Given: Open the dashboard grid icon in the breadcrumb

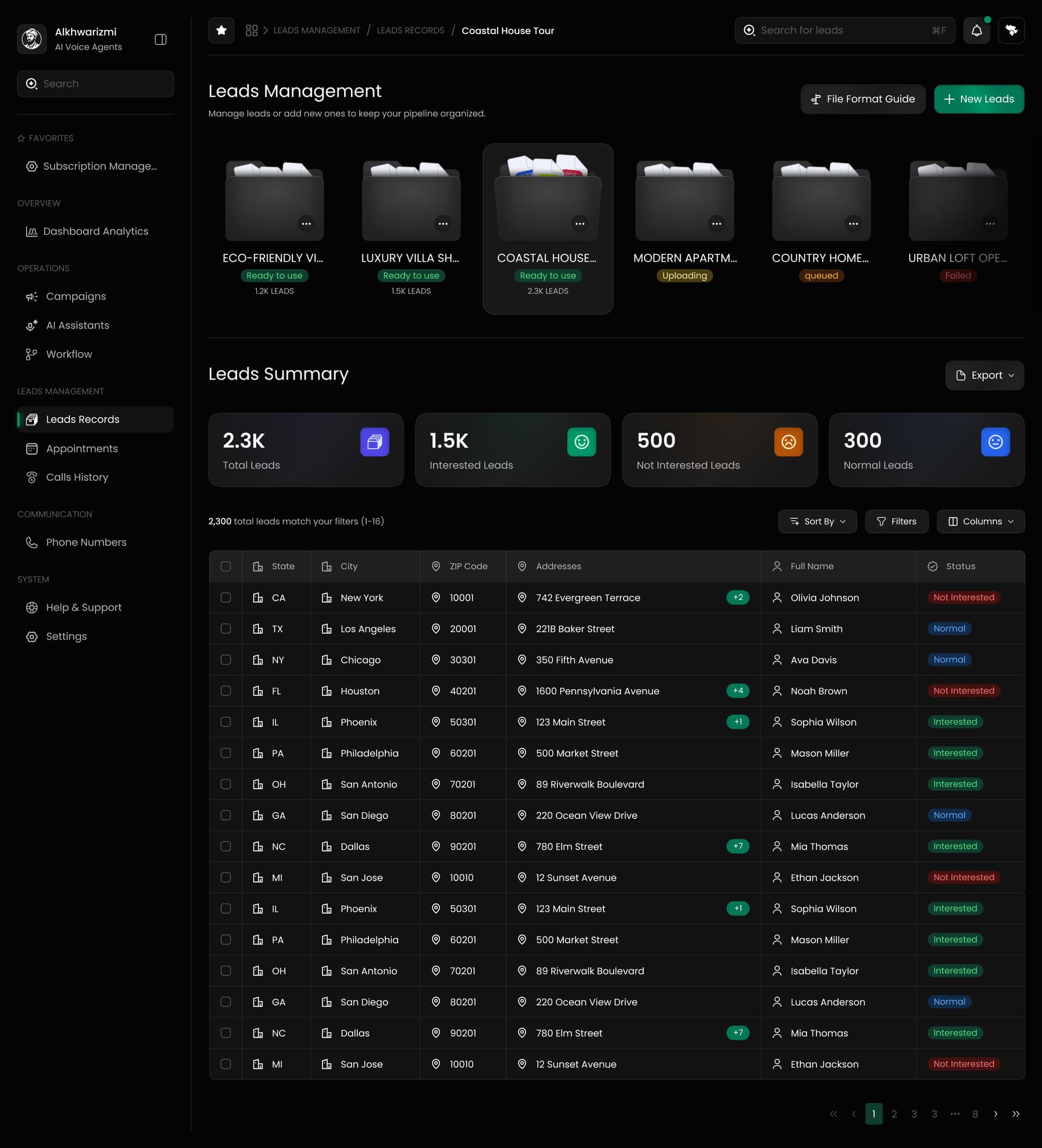Looking at the screenshot, I should pos(251,30).
